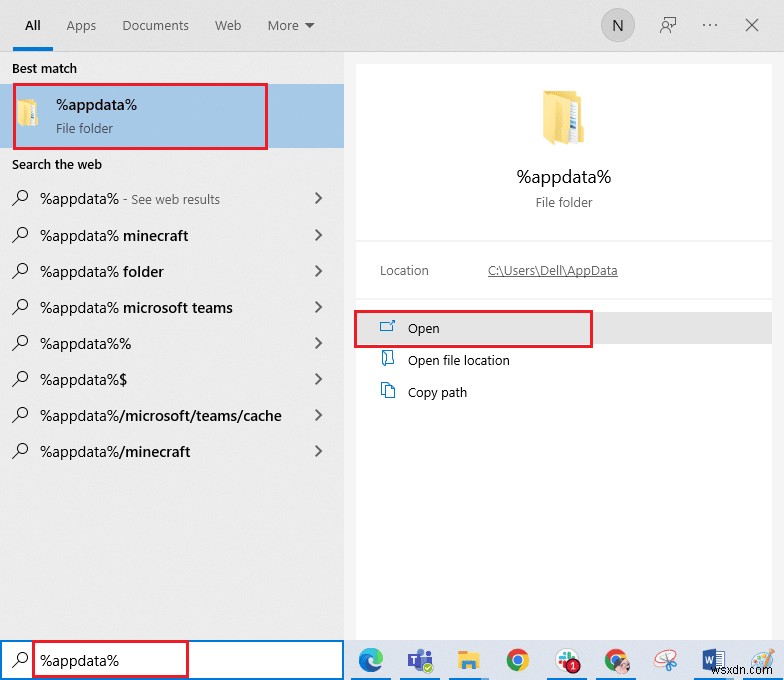This screenshot has height=680, width=784.
Task: Expand arrow next to '%appdata%/microsoft/teams/cache'
Action: (x=318, y=415)
